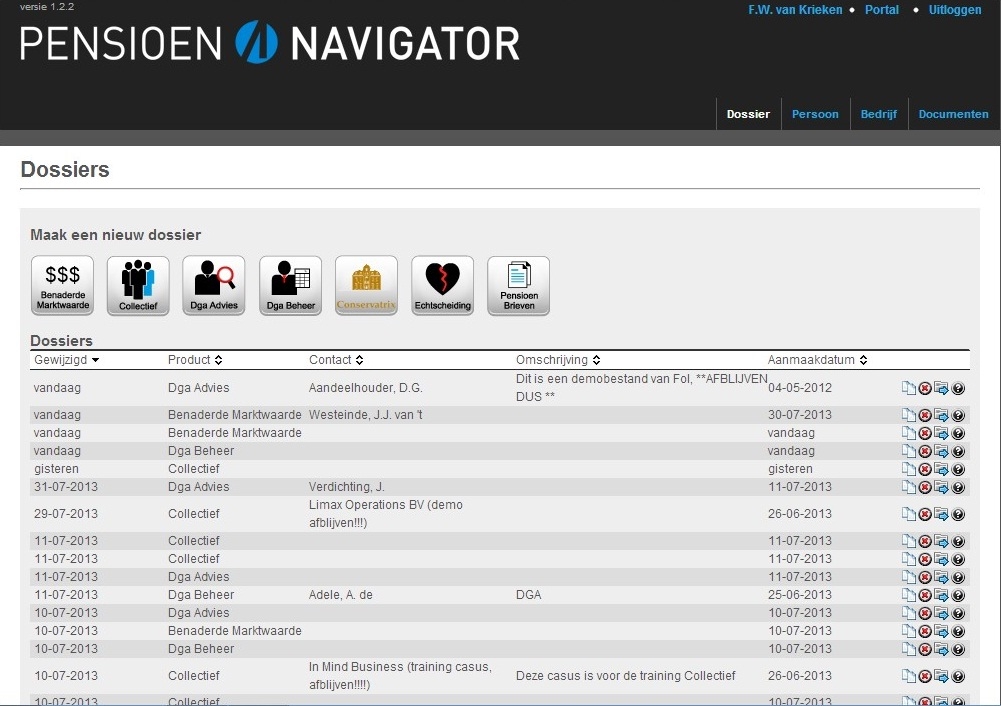Image resolution: width=1001 pixels, height=706 pixels.
Task: Copy the Verdichting, J. dossier
Action: pyautogui.click(x=908, y=487)
